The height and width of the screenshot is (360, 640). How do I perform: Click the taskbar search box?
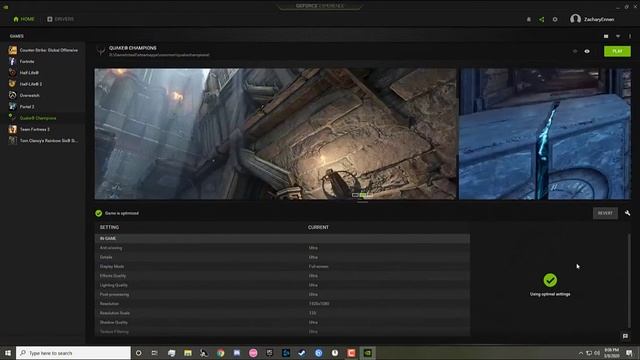pyautogui.click(x=73, y=353)
